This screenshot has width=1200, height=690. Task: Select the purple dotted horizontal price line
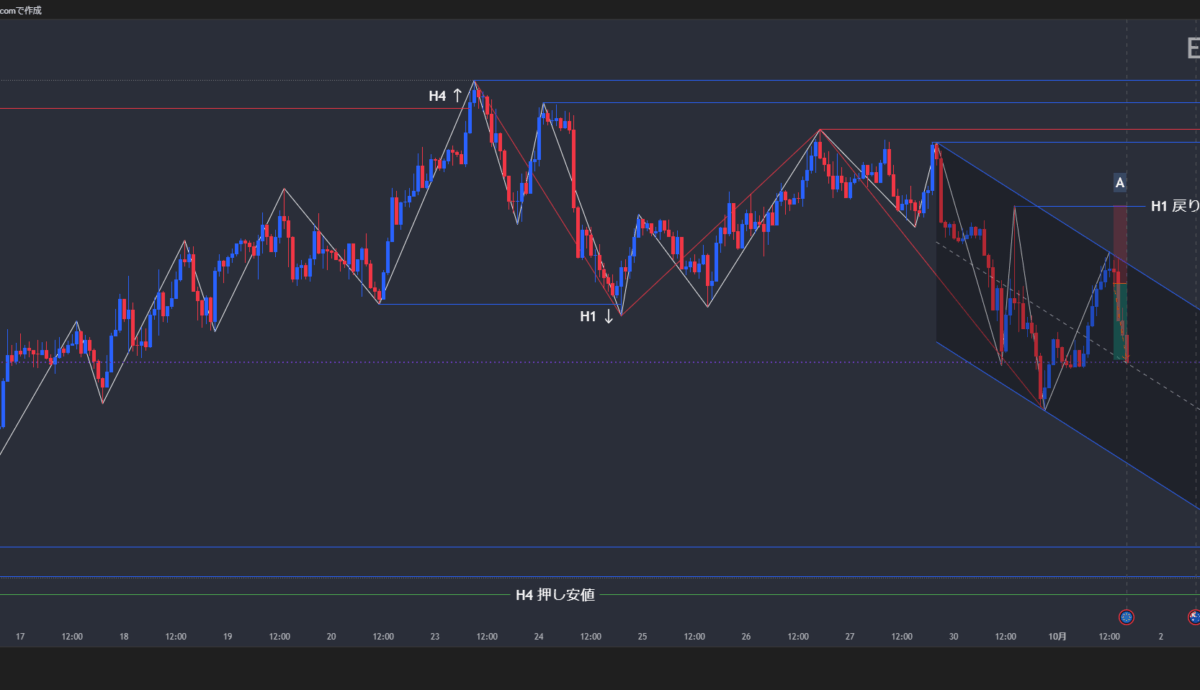[x=600, y=362]
